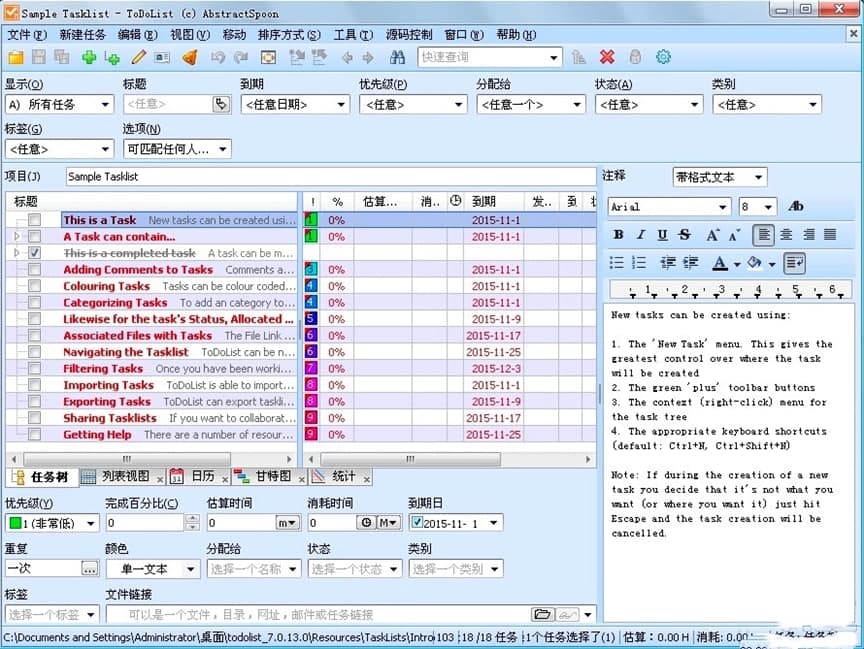Open preferences with the blue gear icon
The width and height of the screenshot is (864, 649).
tap(663, 58)
